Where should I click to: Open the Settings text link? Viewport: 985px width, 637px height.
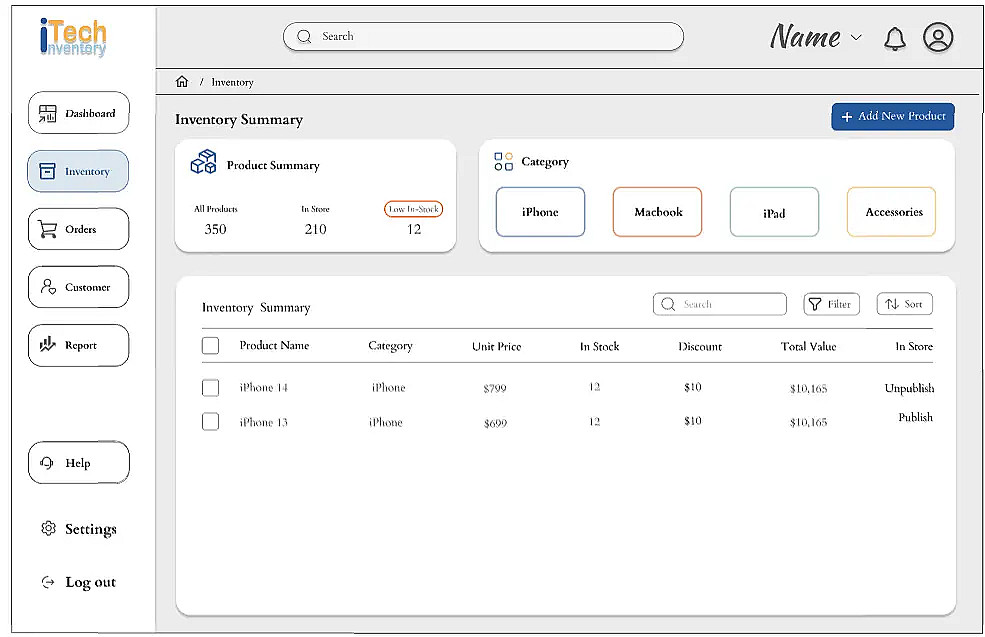(x=90, y=529)
